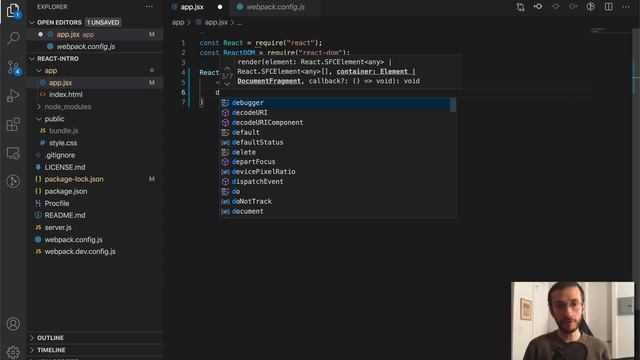Open Explorer more actions ellipsis
Screen dimensions: 640x360
(149, 7)
